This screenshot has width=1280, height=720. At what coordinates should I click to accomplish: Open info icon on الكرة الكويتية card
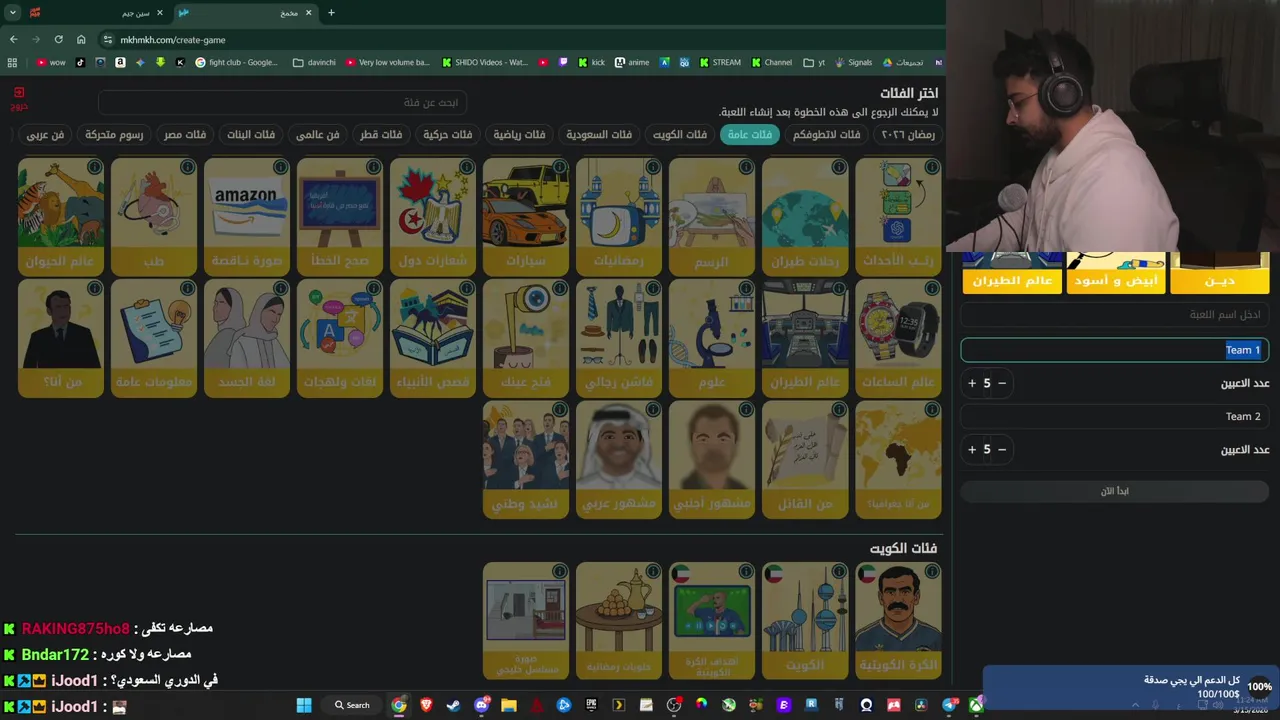pyautogui.click(x=931, y=571)
